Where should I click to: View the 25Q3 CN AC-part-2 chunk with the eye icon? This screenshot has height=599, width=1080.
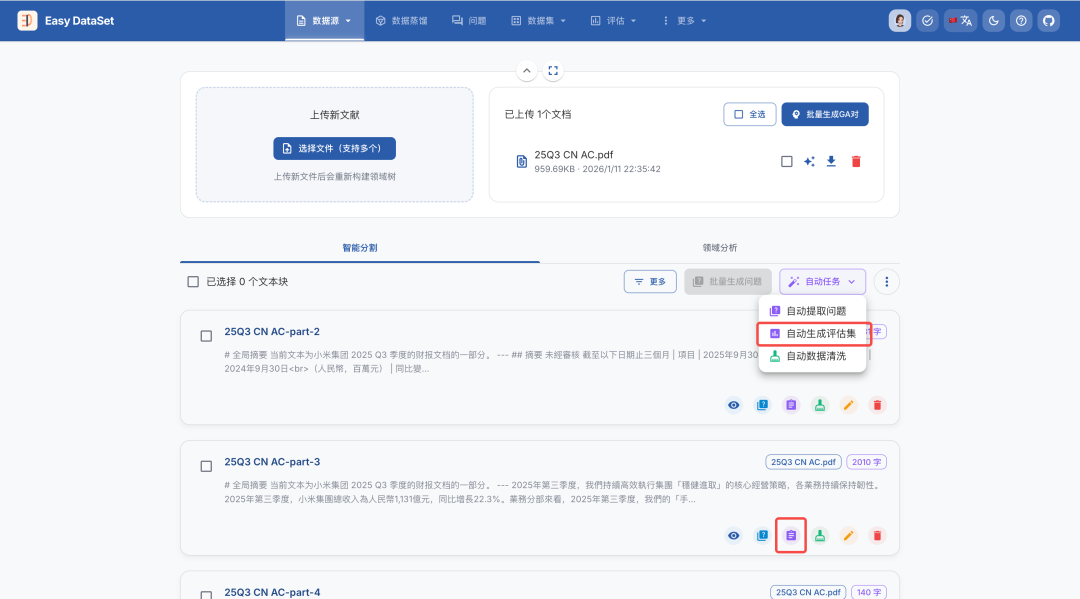click(734, 405)
